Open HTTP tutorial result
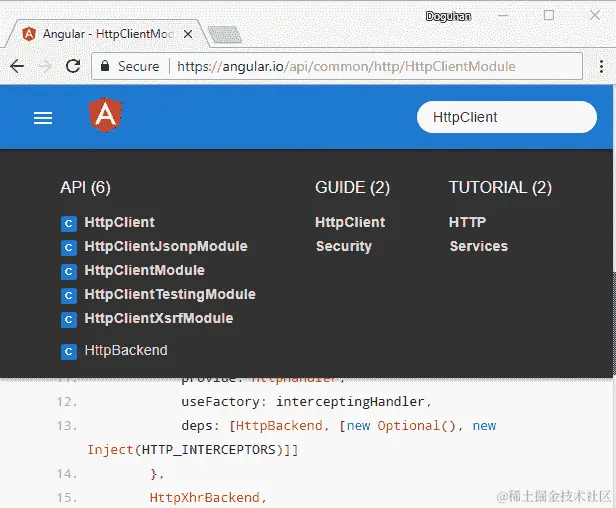Viewport: 616px width, 508px height. coord(468,222)
